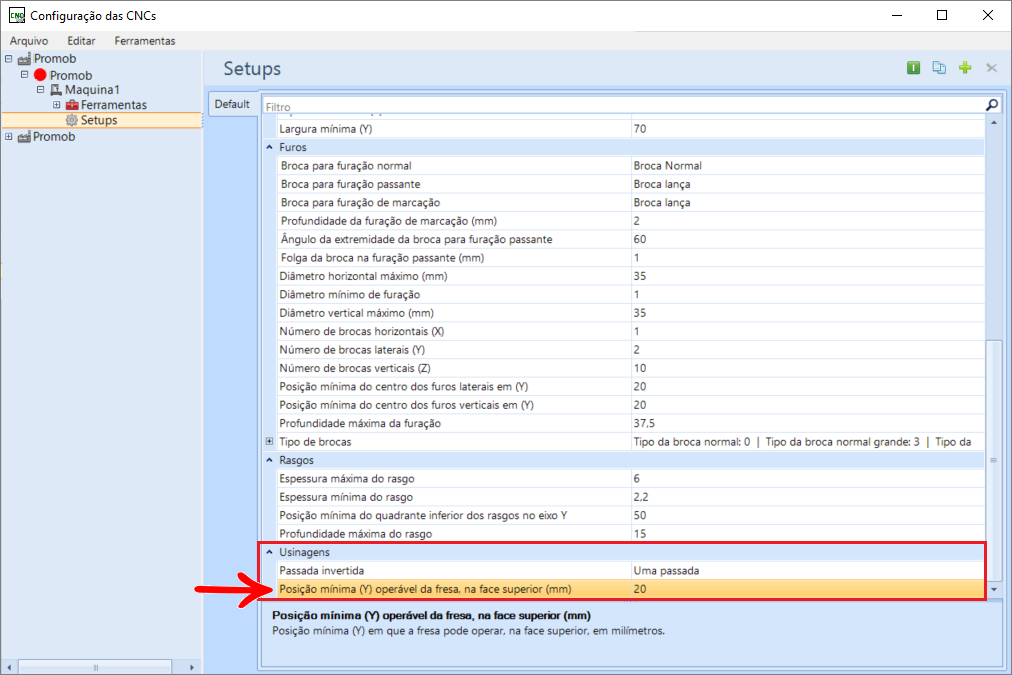
Task: Click the 2,2 Espessura mínima do rasgo value
Action: click(807, 497)
